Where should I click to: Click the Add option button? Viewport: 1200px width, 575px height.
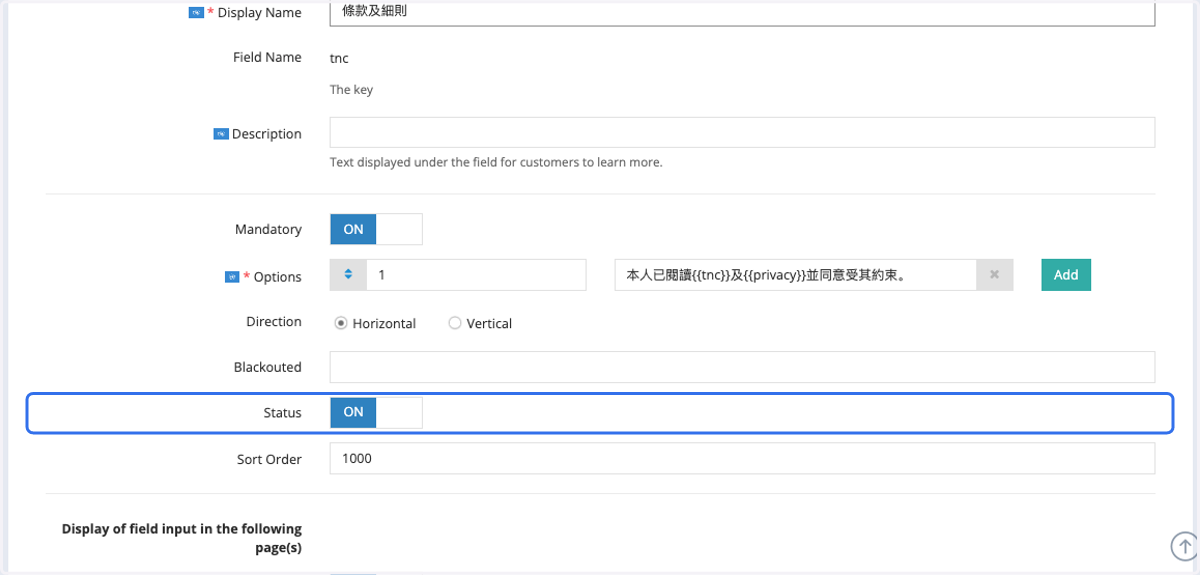(x=1066, y=275)
